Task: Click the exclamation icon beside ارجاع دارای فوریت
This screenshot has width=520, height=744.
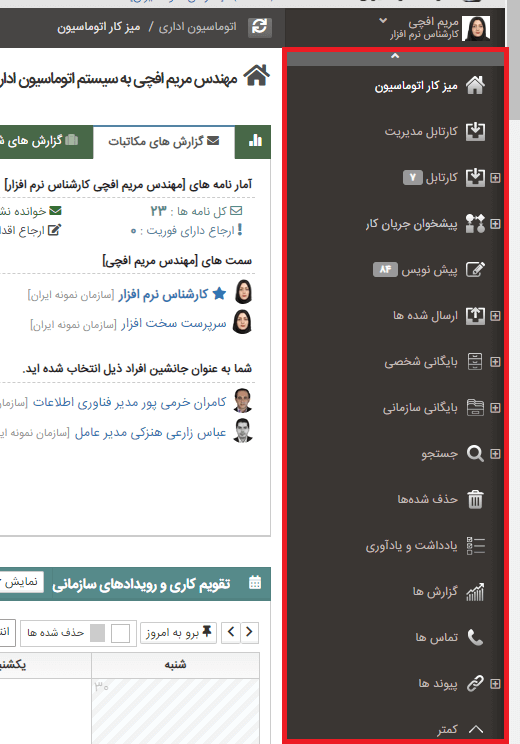Action: [x=240, y=230]
